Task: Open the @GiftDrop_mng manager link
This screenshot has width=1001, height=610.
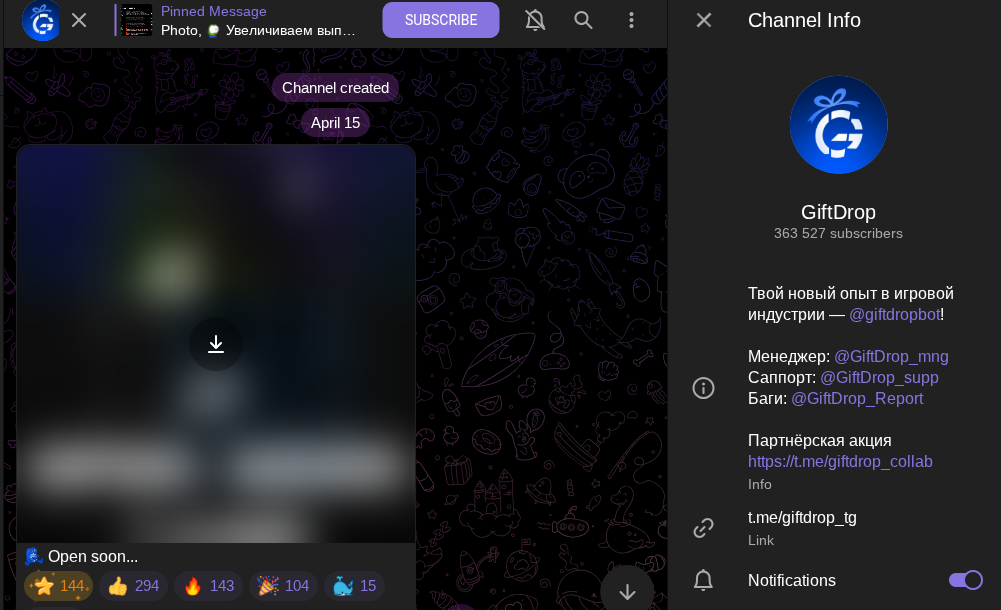Action: 891,357
